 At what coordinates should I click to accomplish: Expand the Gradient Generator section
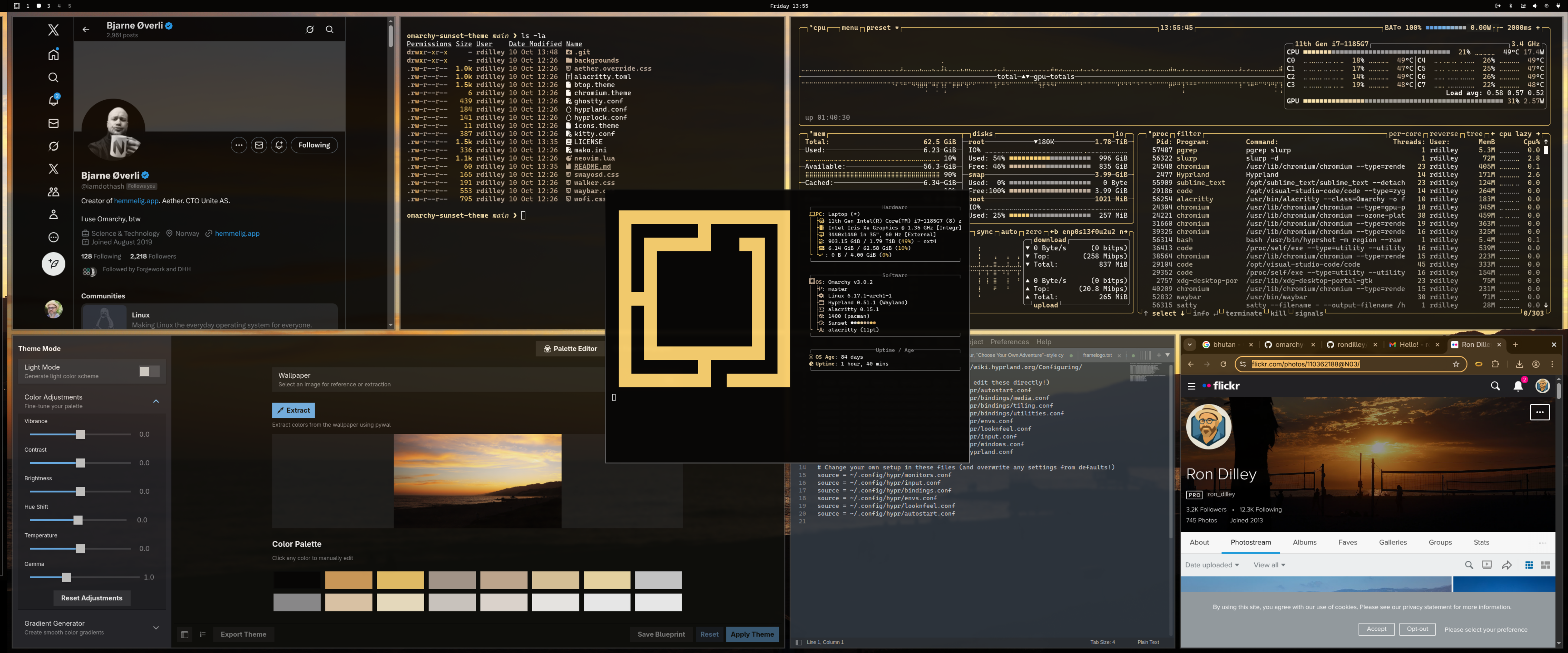(x=156, y=627)
